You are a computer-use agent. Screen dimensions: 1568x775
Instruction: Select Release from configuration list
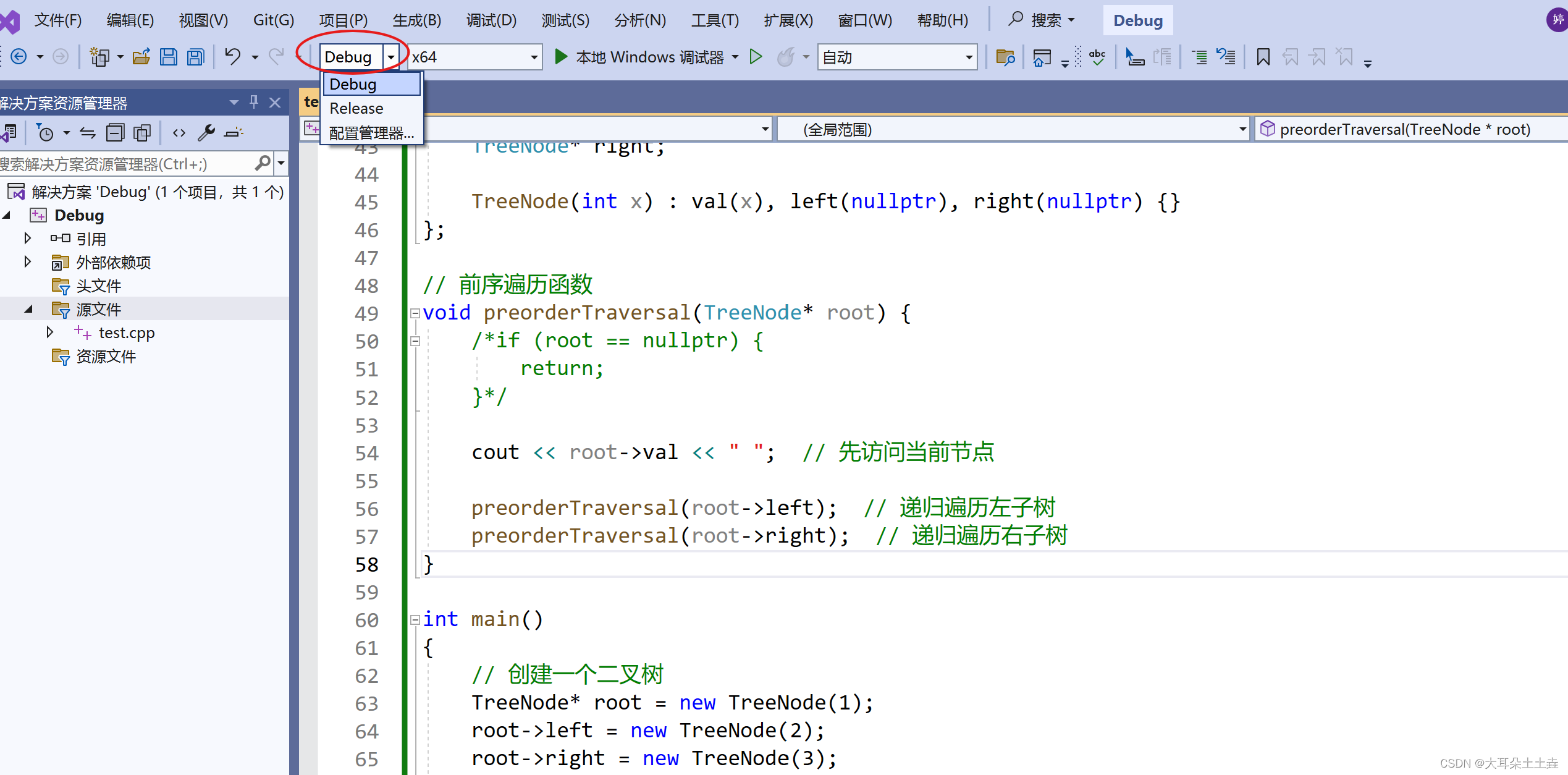(x=371, y=108)
